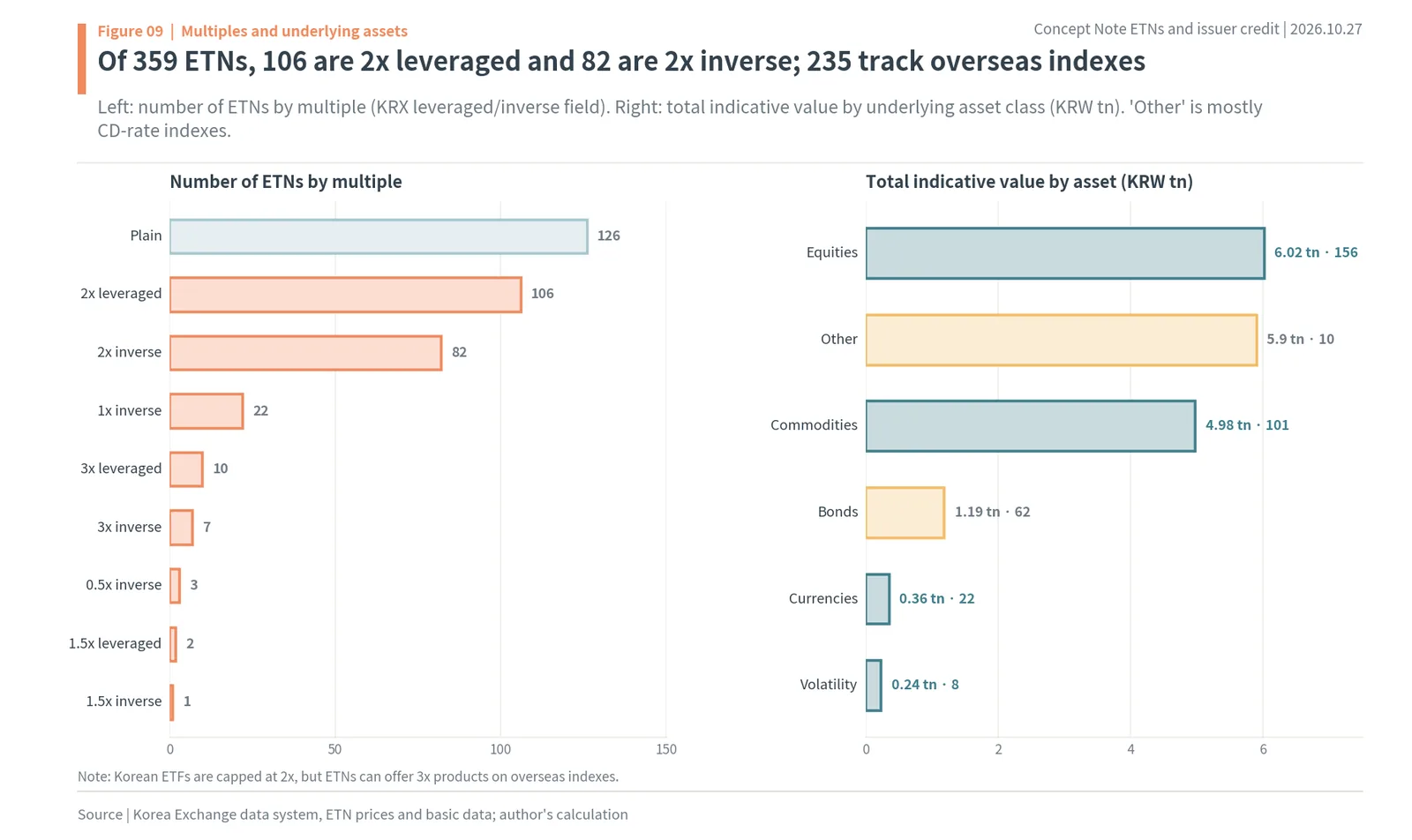Click the x-axis tick '6' on the value chart
Image resolution: width=1412 pixels, height=840 pixels.
1263,749
